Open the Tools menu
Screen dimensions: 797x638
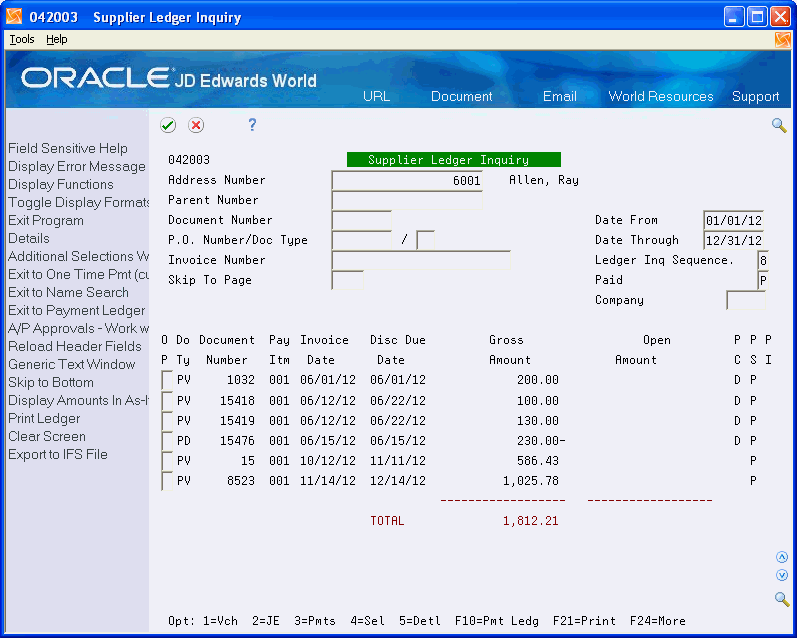click(22, 39)
